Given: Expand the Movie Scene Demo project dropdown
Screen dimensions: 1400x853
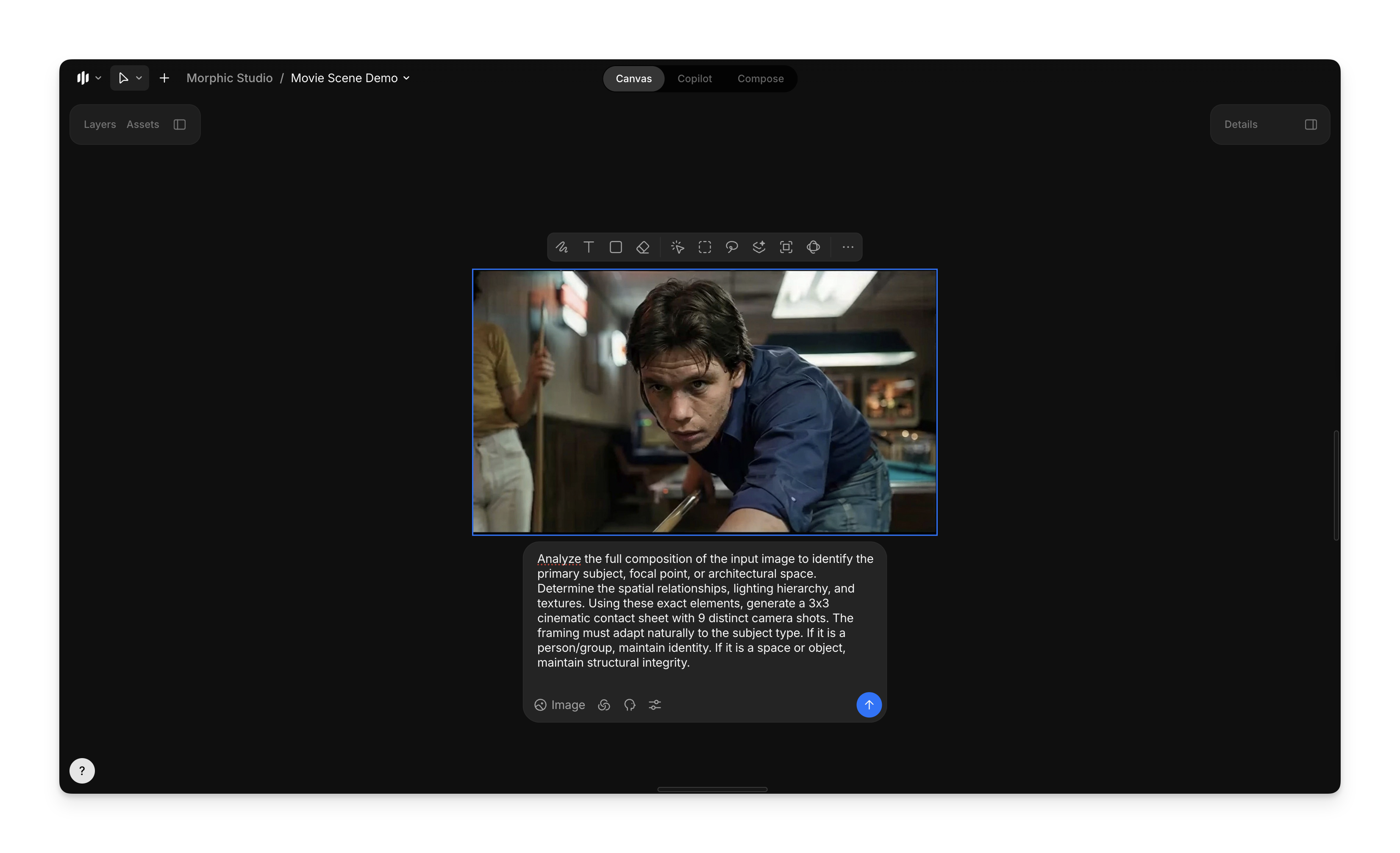Looking at the screenshot, I should point(407,78).
